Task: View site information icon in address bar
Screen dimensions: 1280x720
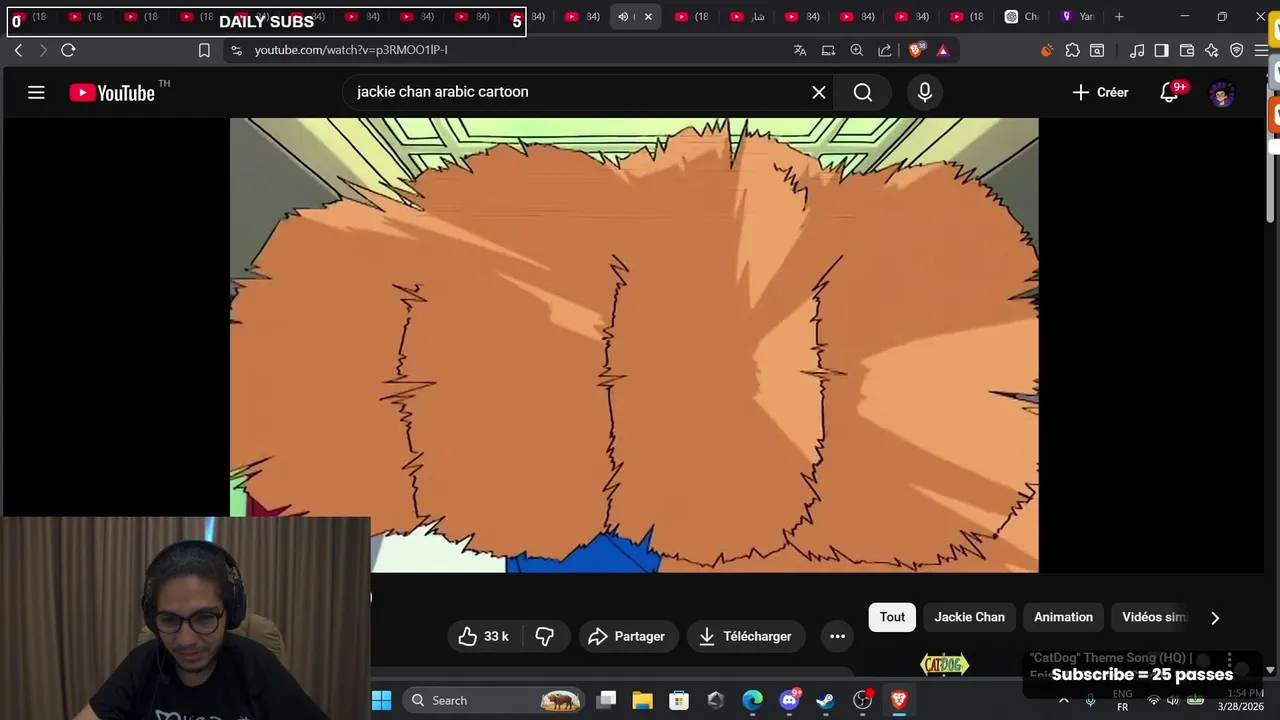Action: click(235, 50)
